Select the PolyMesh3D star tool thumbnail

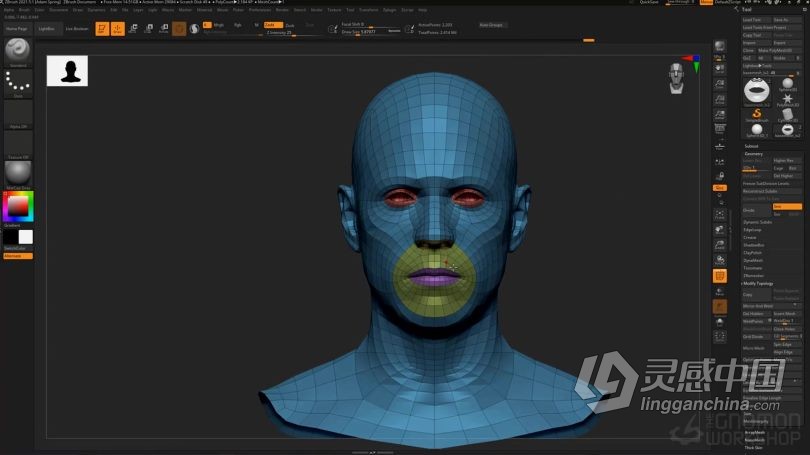[x=787, y=99]
